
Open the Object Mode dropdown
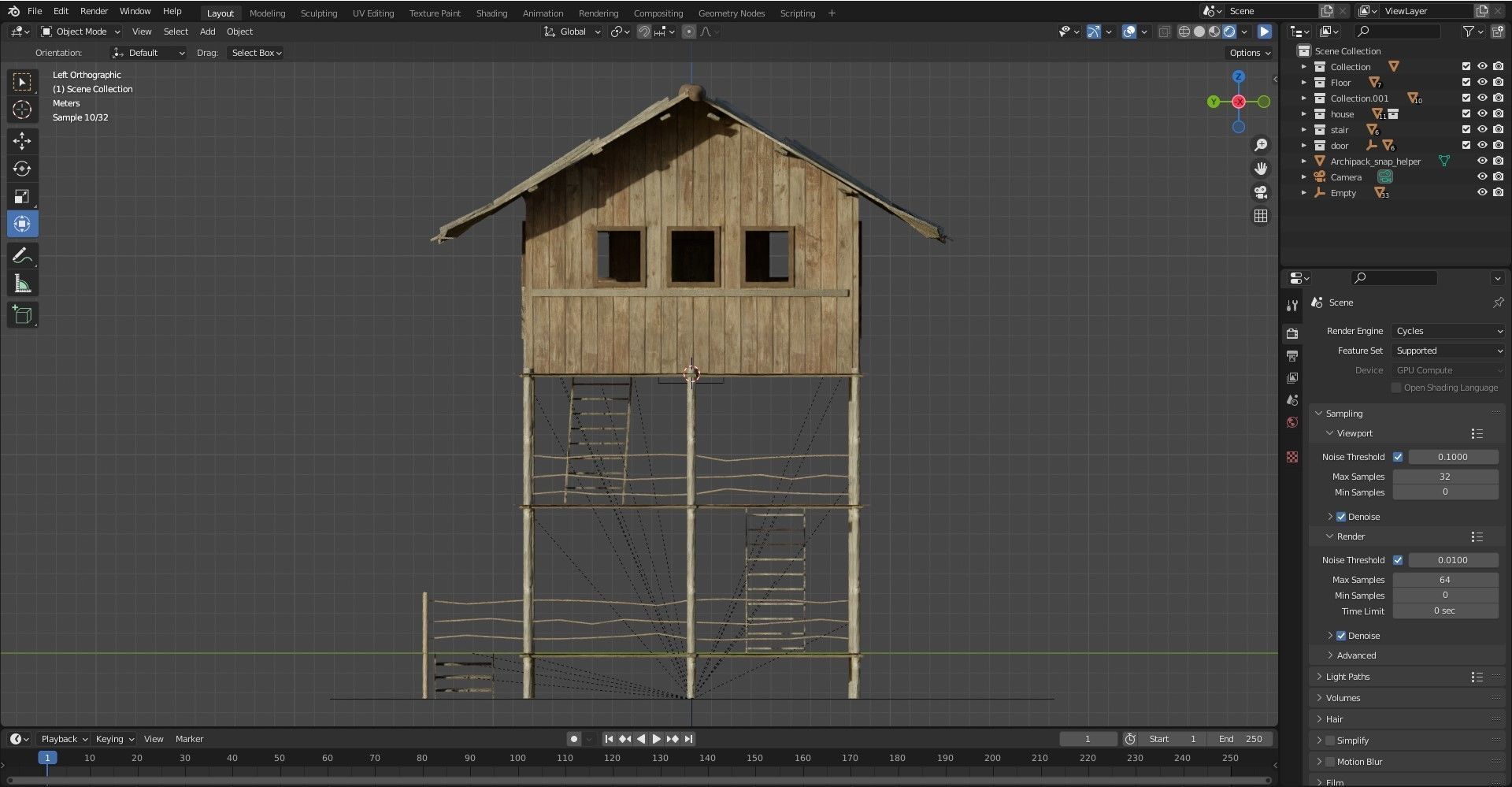tap(80, 32)
